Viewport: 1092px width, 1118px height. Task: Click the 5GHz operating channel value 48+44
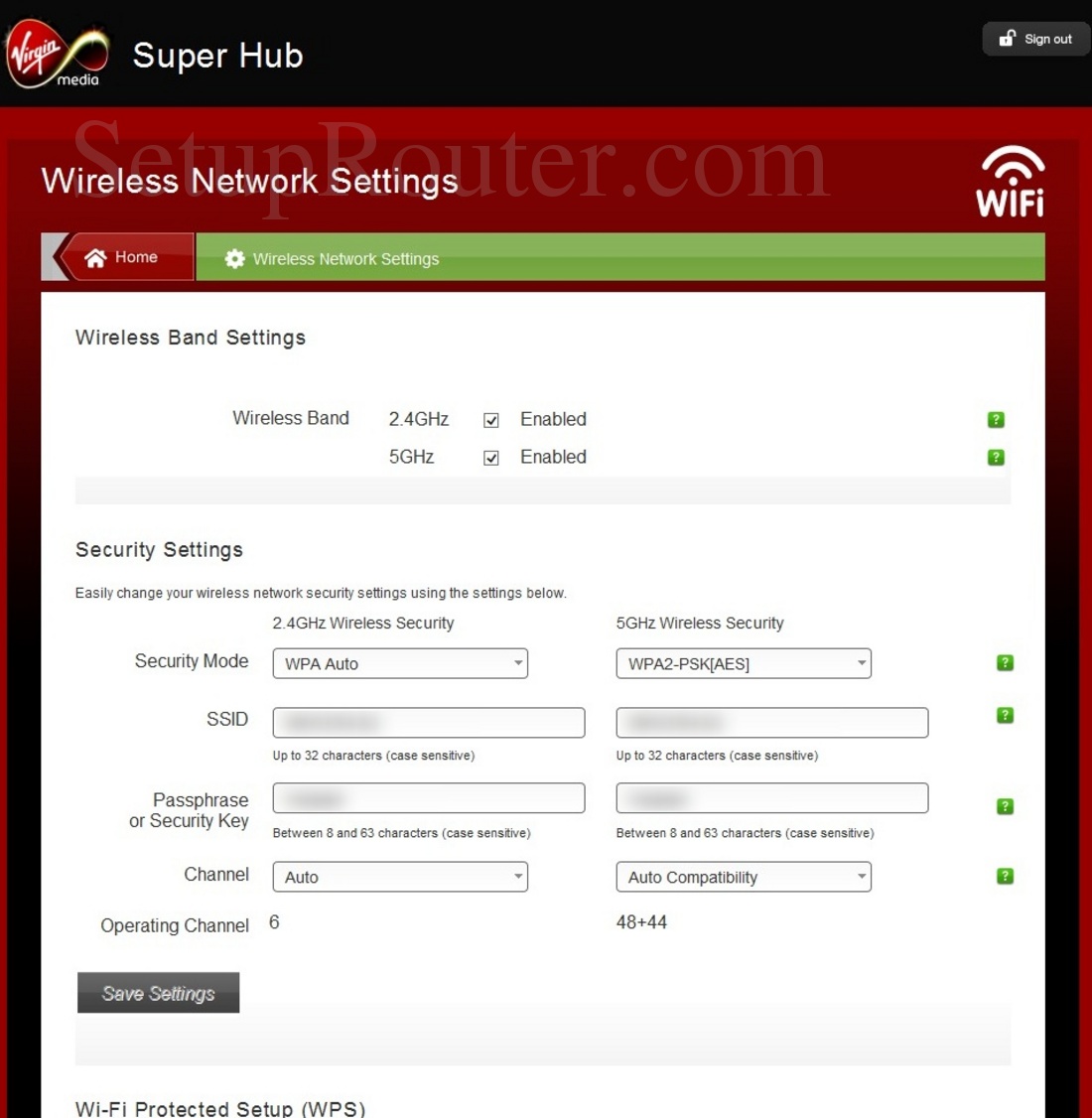click(x=641, y=922)
